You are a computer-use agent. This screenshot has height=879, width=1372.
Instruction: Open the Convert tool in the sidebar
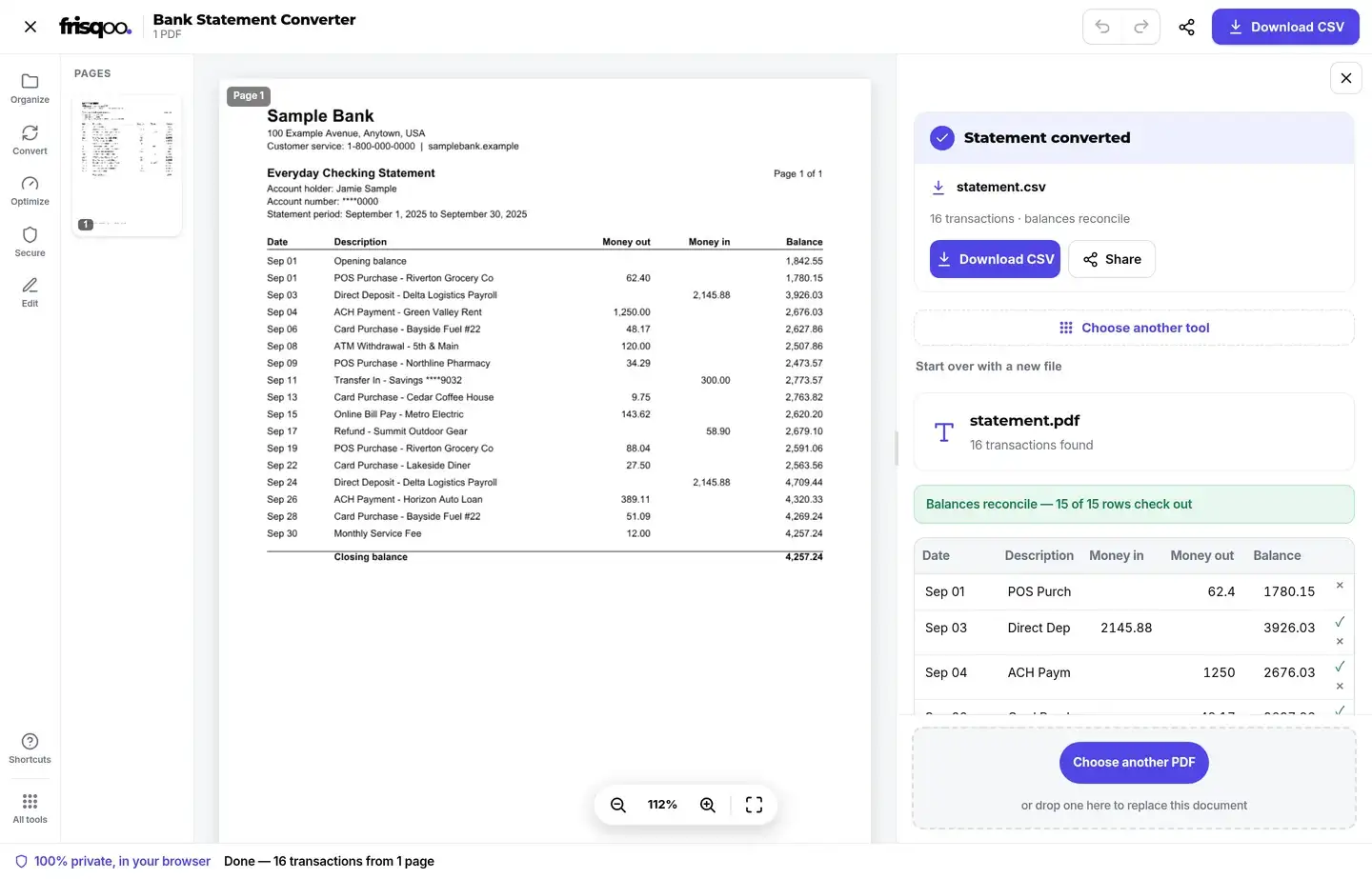tap(30, 139)
